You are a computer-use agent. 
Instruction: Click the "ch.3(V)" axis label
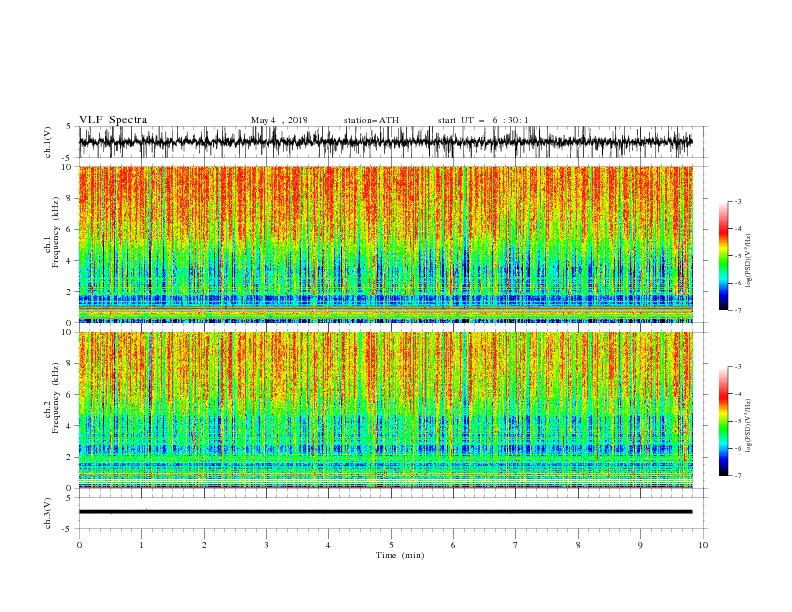click(x=48, y=513)
